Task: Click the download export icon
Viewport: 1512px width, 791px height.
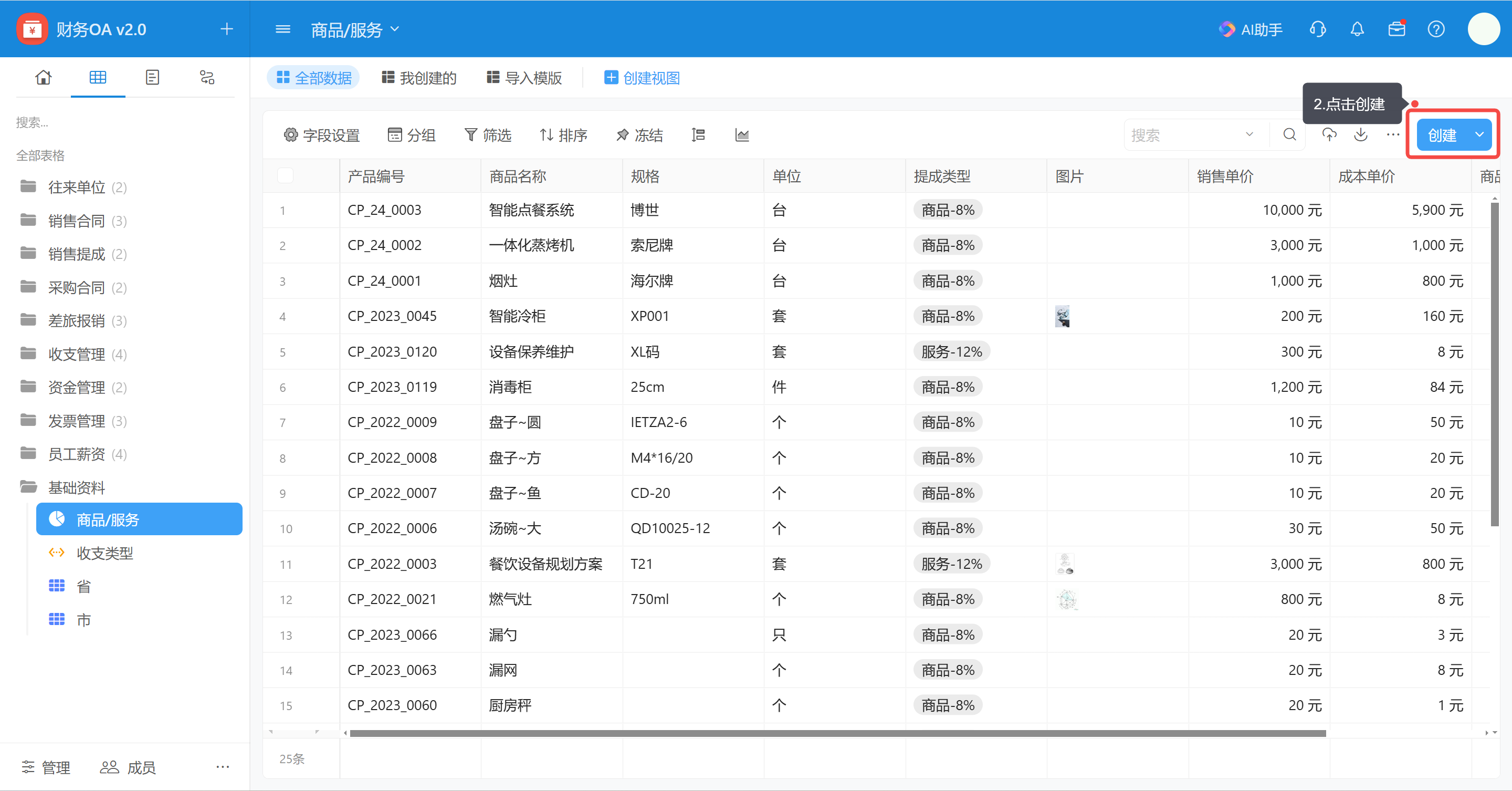Action: pos(1361,135)
